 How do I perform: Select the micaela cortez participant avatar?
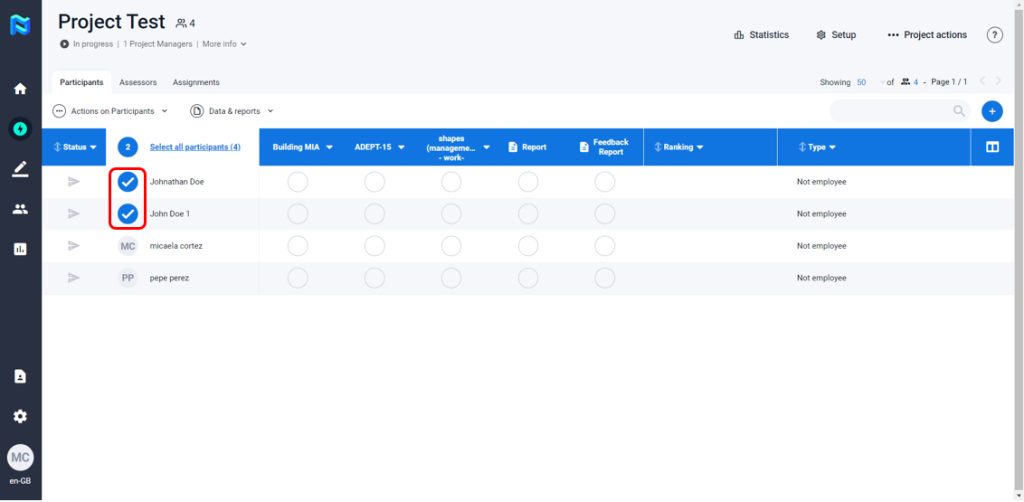pyautogui.click(x=128, y=246)
